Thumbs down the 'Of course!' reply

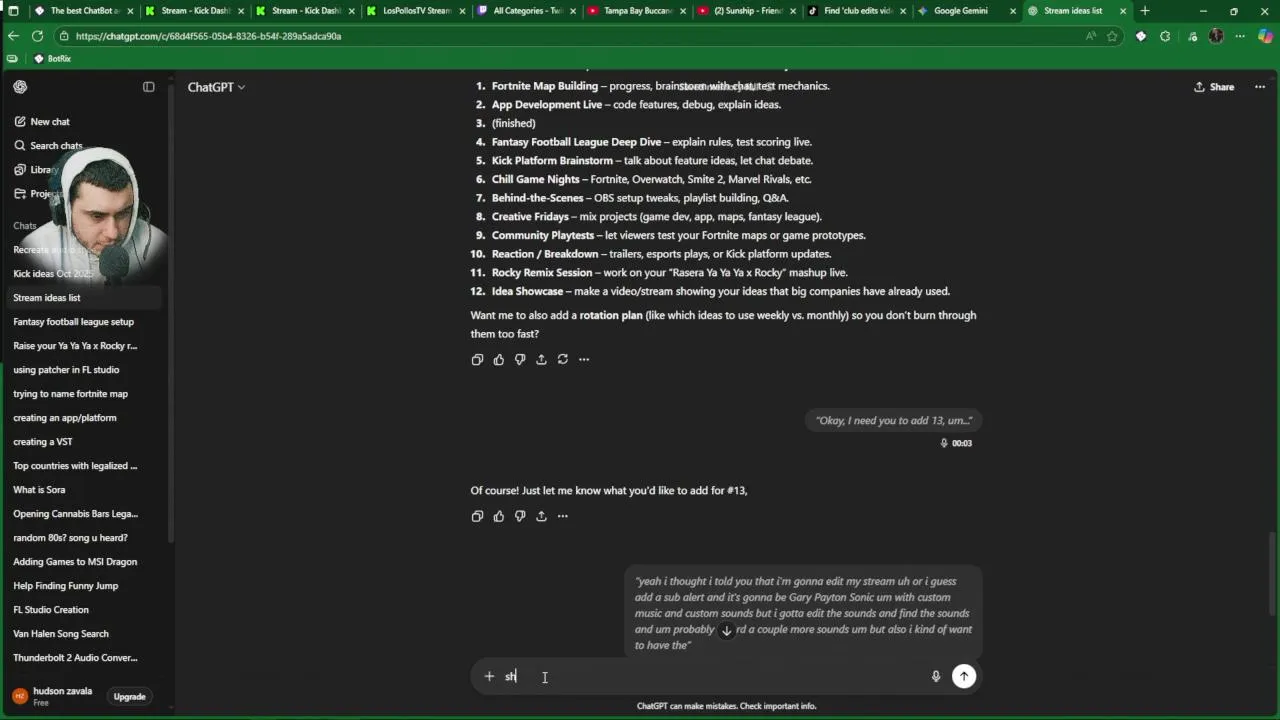[520, 516]
